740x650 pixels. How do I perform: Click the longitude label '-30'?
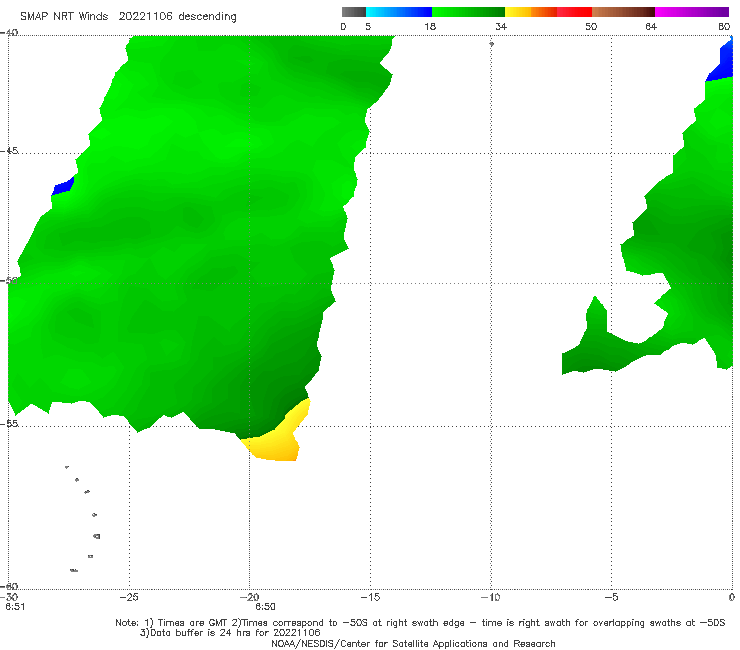(x=9, y=597)
